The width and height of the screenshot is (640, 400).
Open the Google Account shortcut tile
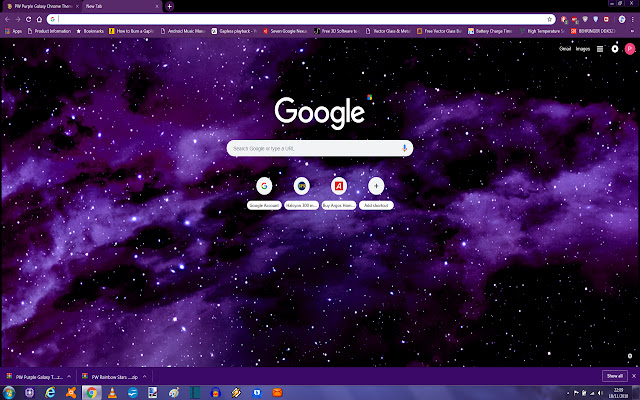(x=264, y=193)
